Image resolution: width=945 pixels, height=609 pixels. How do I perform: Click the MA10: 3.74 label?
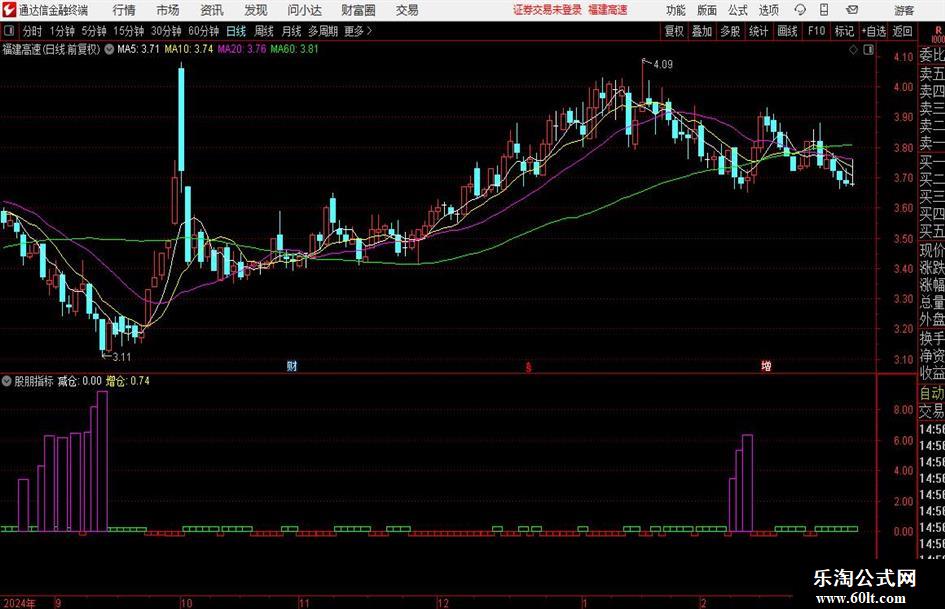pyautogui.click(x=189, y=49)
